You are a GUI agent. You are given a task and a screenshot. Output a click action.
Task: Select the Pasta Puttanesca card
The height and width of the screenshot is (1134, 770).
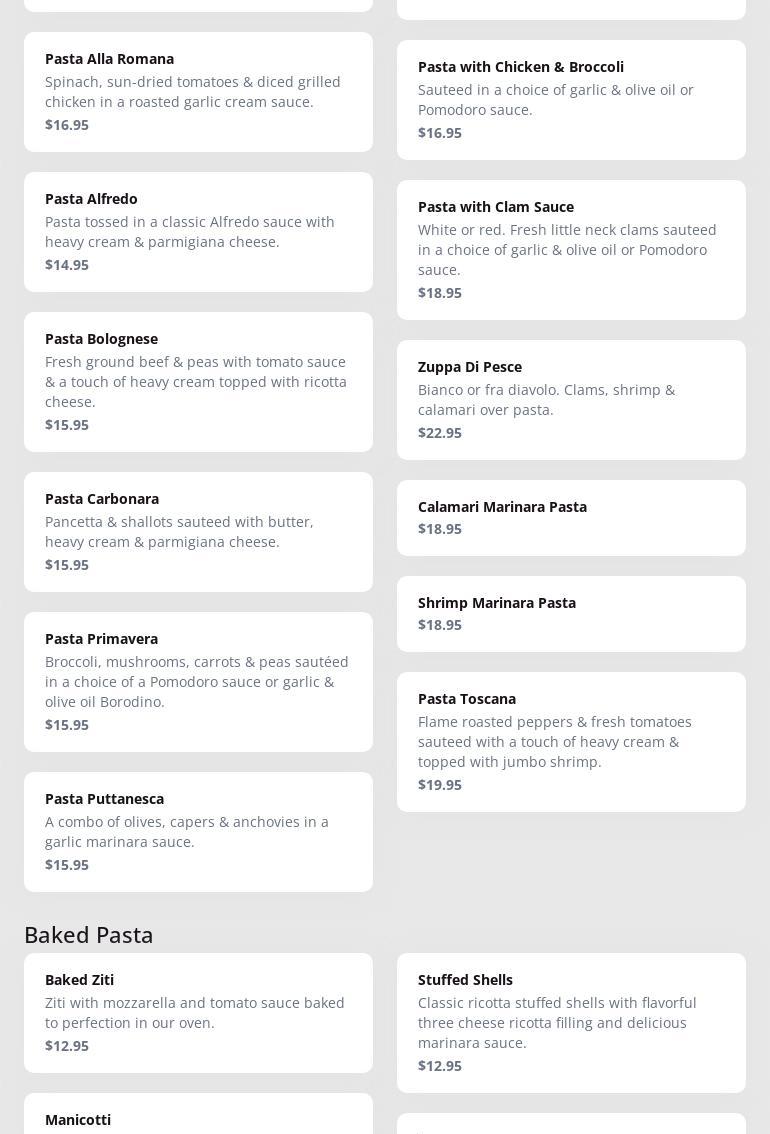coord(198,831)
